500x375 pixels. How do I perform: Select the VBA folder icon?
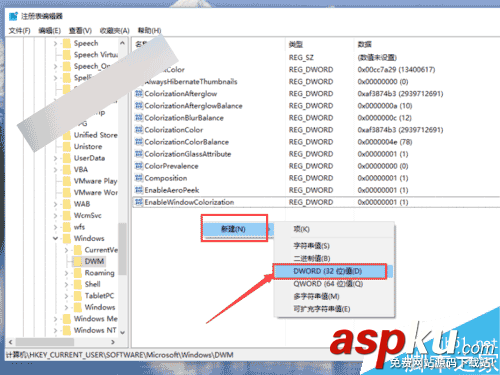[67, 169]
